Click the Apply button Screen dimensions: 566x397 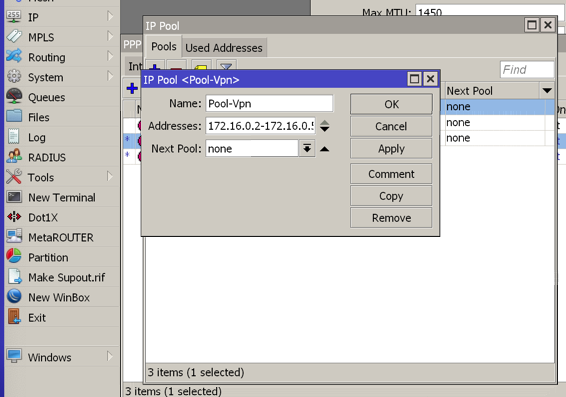(x=391, y=149)
